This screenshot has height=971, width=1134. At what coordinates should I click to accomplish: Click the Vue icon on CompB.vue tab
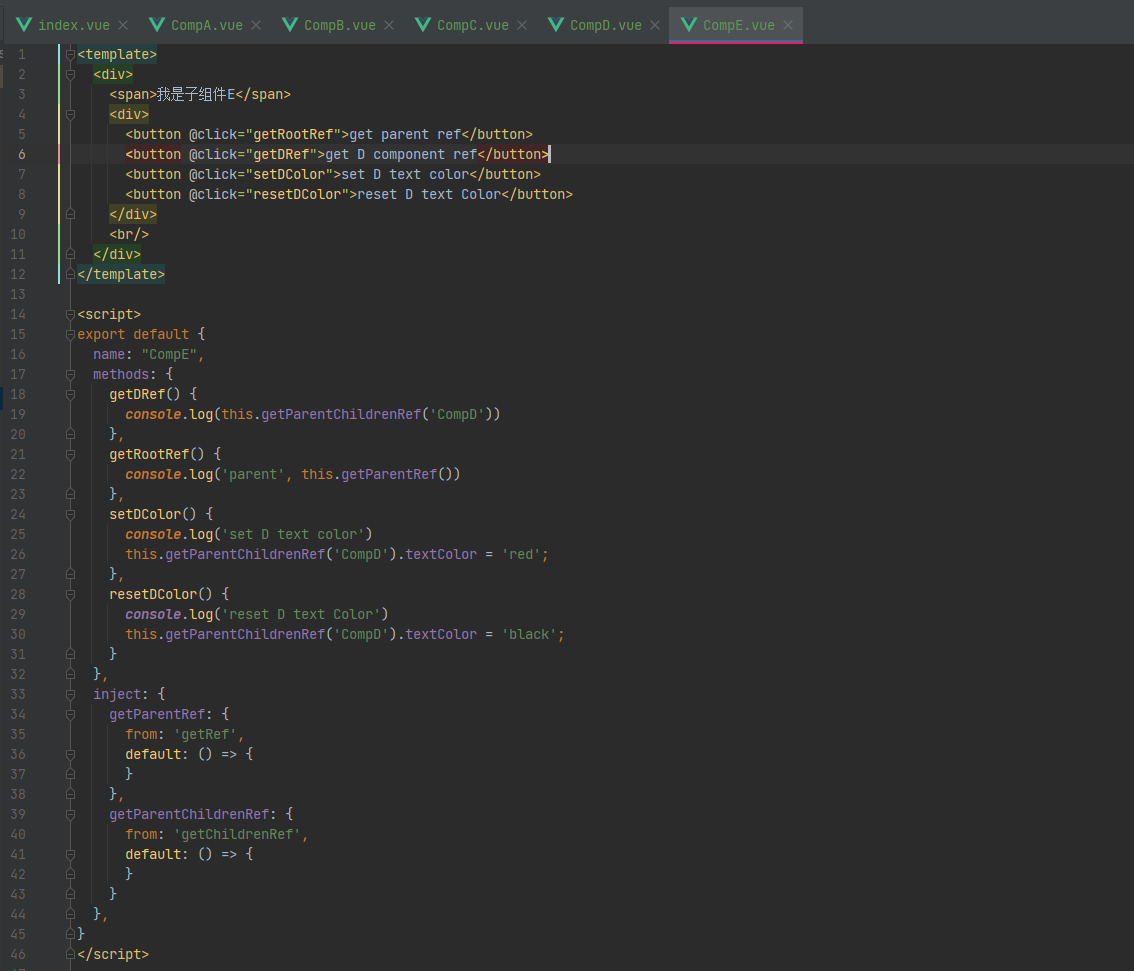tap(290, 25)
